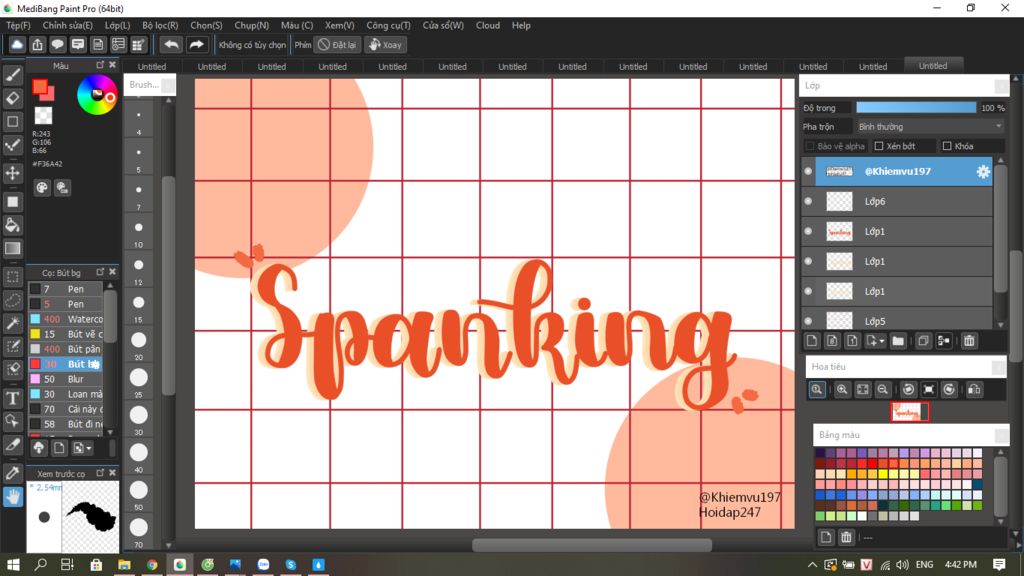The height and width of the screenshot is (576, 1024).
Task: Hide the @Khiemvu197 layer
Action: [x=808, y=172]
